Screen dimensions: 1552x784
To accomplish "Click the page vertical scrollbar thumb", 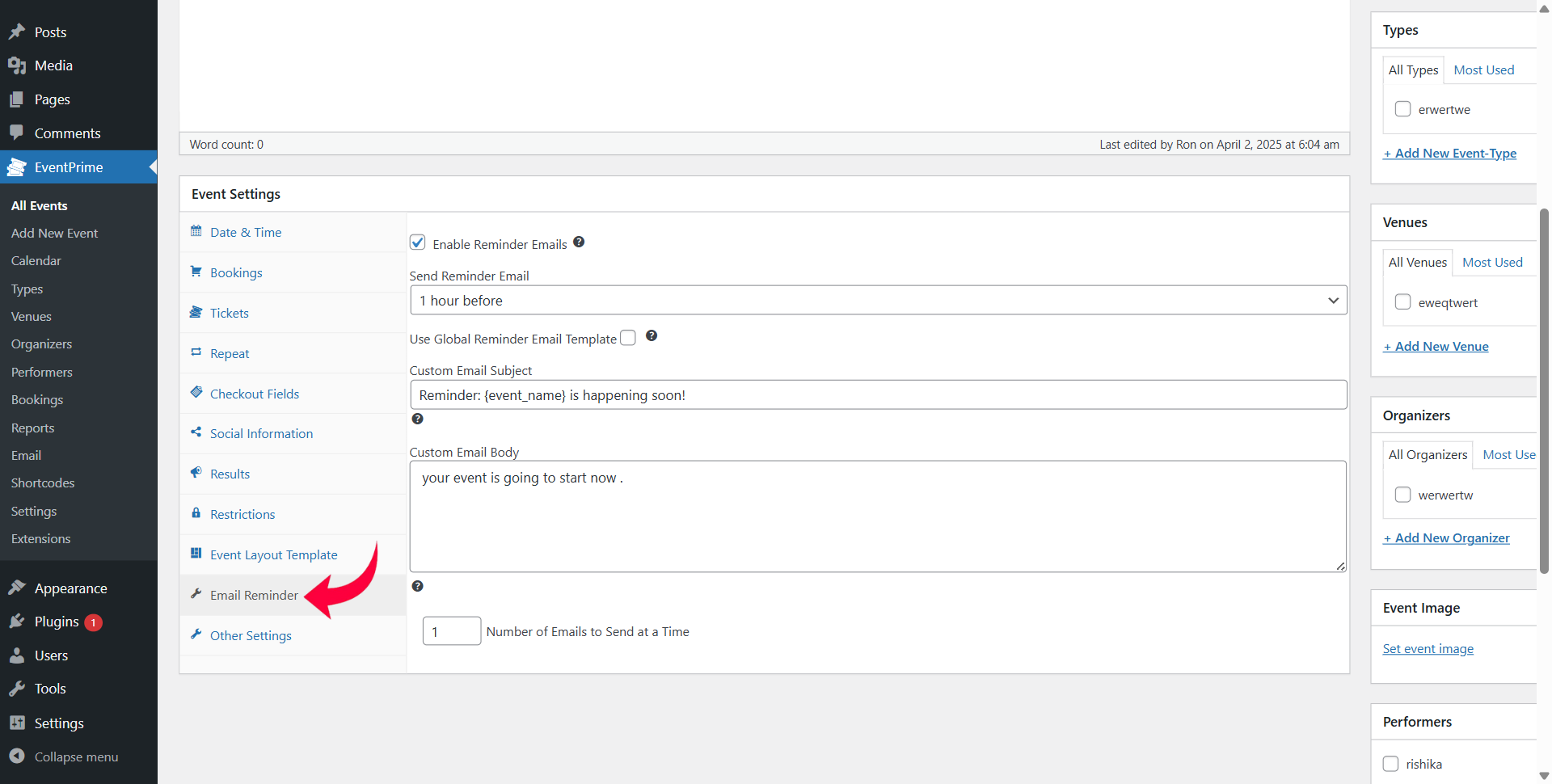I will 1544,388.
